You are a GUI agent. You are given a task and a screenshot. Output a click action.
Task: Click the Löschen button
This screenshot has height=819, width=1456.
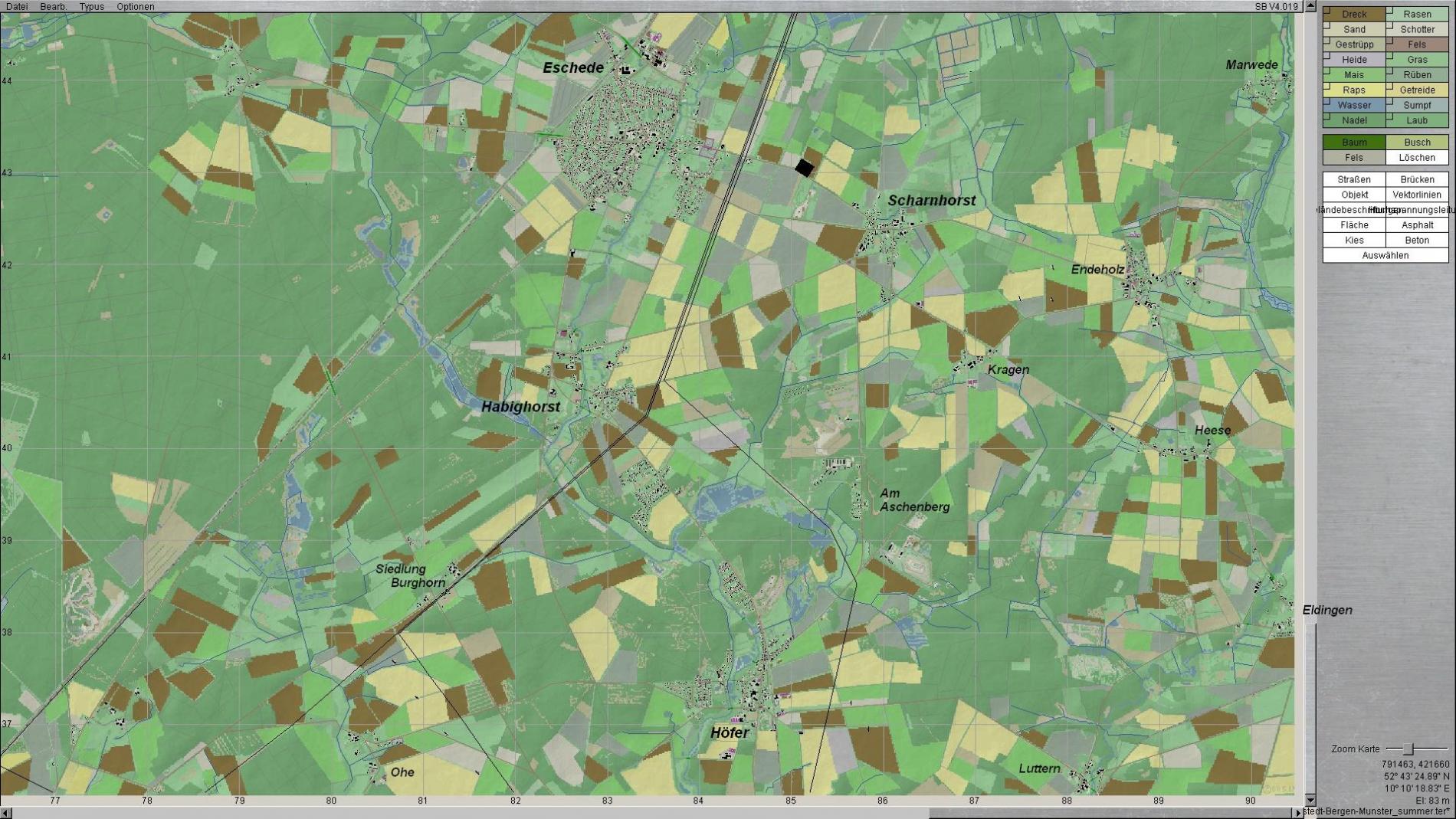pyautogui.click(x=1417, y=158)
